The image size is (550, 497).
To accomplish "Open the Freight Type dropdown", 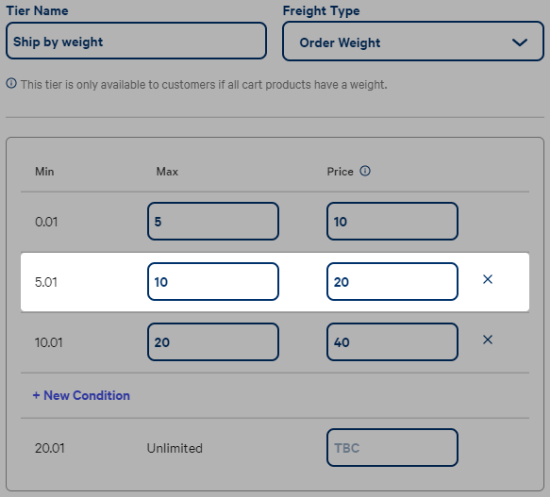I will [413, 41].
